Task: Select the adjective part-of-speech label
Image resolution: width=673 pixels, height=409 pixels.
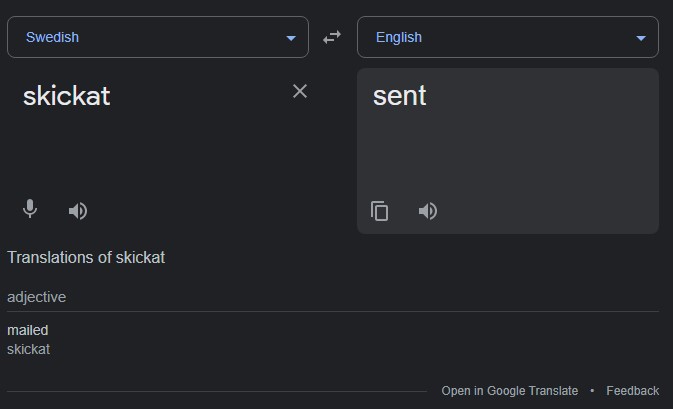Action: (36, 297)
